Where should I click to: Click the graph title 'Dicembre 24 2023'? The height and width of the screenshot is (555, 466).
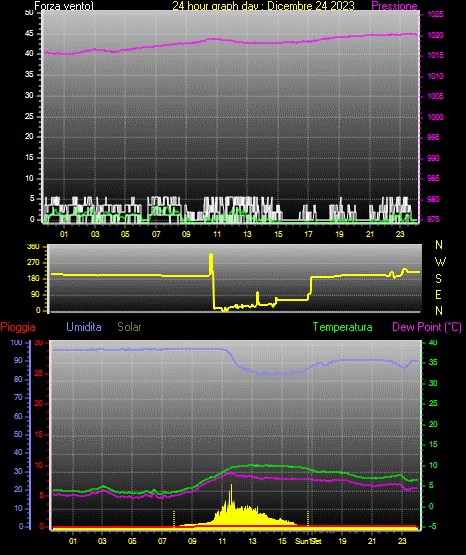click(311, 6)
